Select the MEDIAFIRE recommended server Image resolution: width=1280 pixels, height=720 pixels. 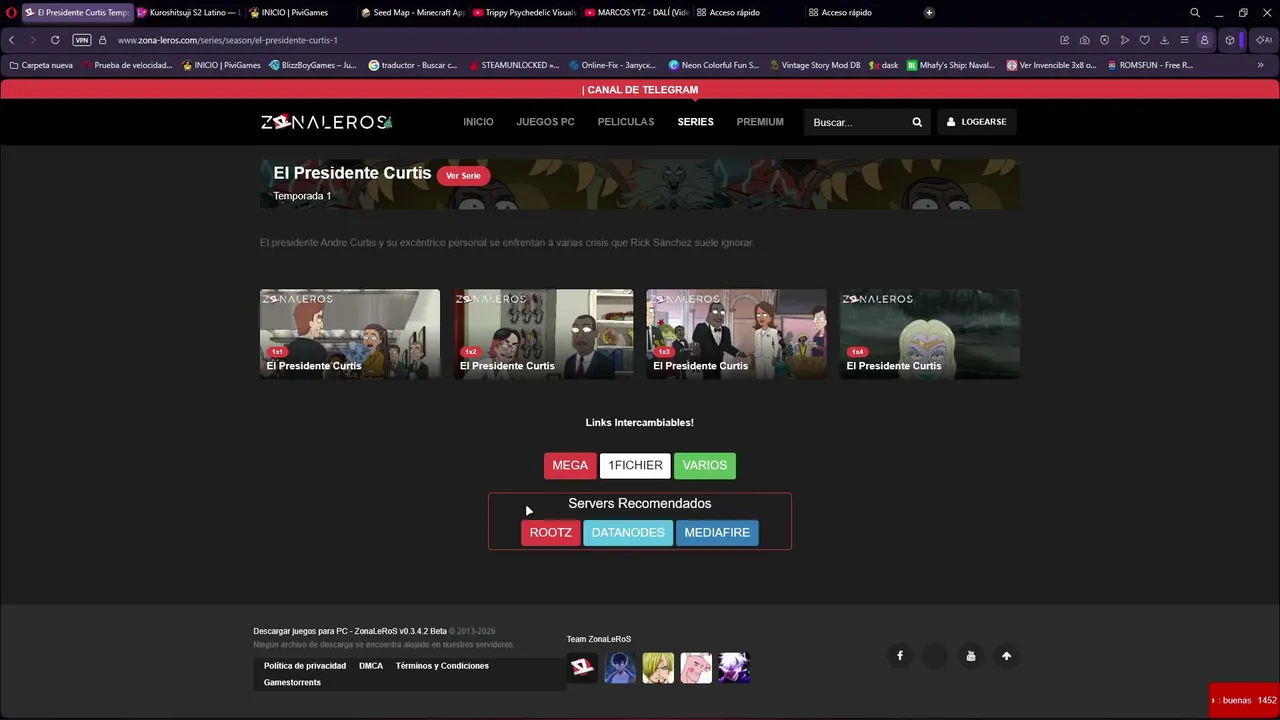point(717,533)
